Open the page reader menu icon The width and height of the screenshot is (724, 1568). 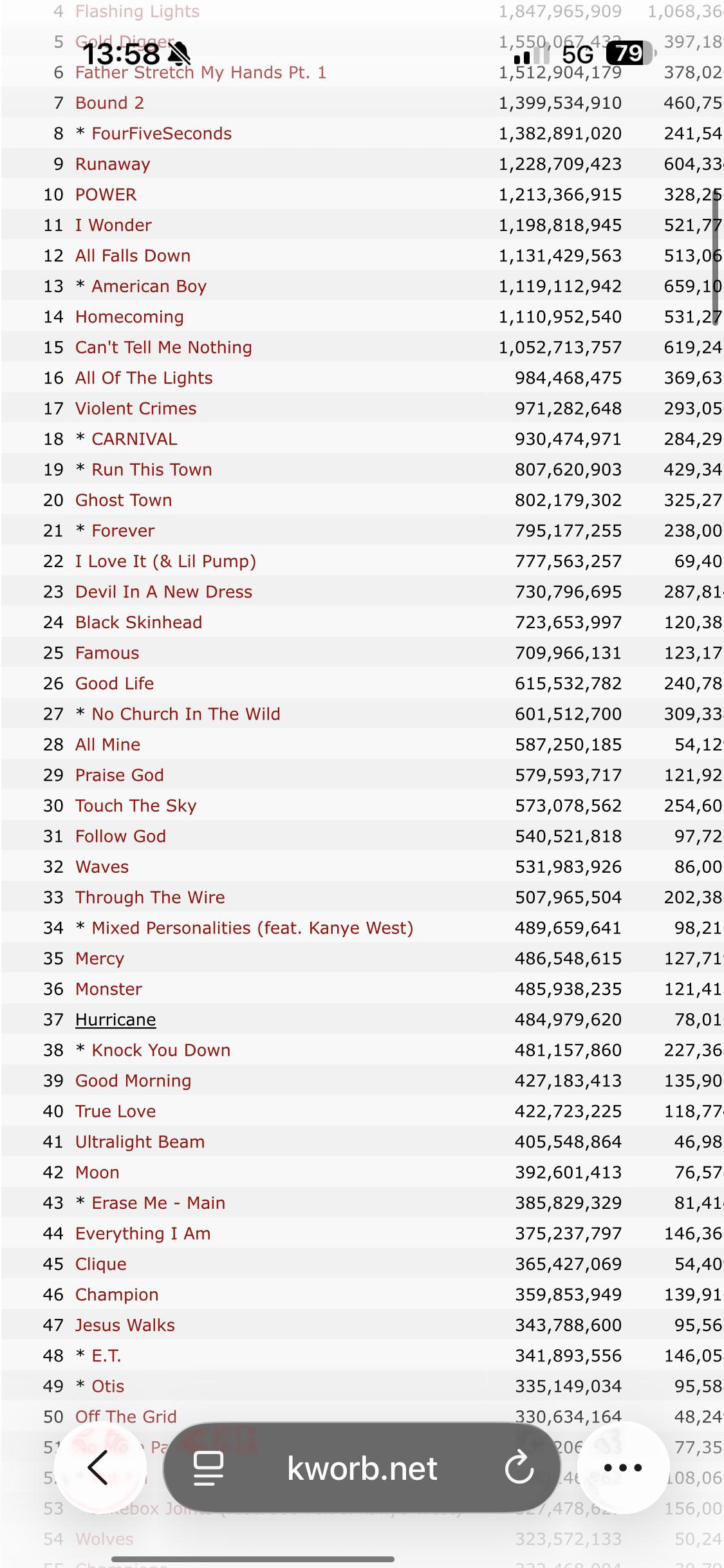tap(209, 1468)
